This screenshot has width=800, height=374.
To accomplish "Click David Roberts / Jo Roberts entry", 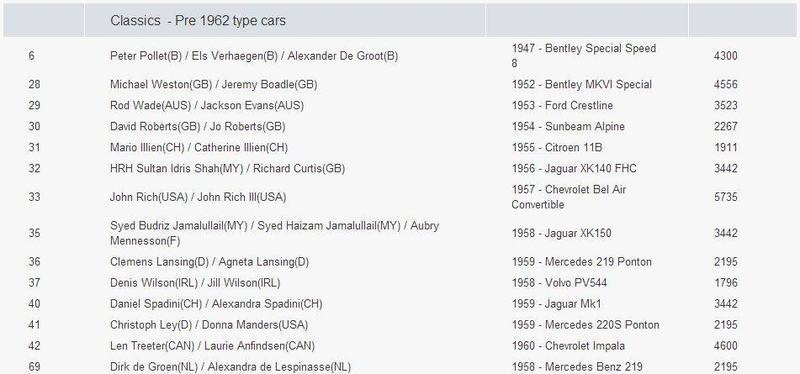I will pos(197,127).
